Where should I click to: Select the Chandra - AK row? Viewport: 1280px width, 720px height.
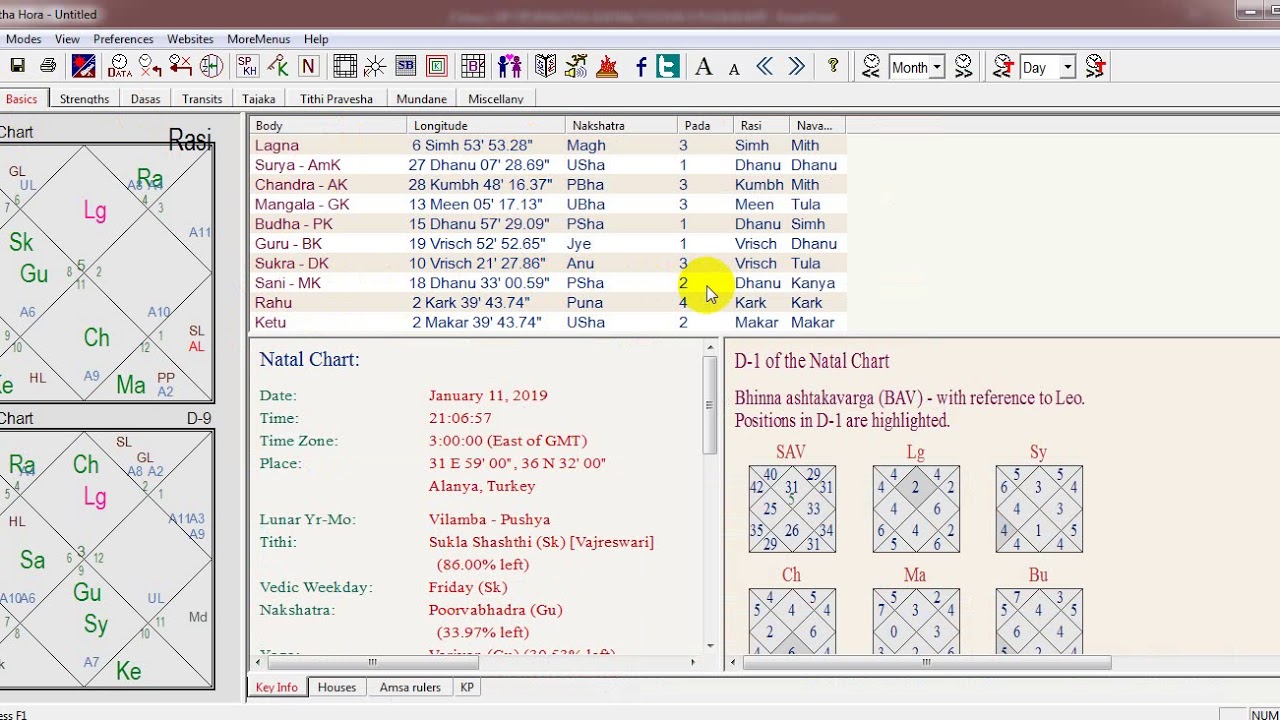547,185
